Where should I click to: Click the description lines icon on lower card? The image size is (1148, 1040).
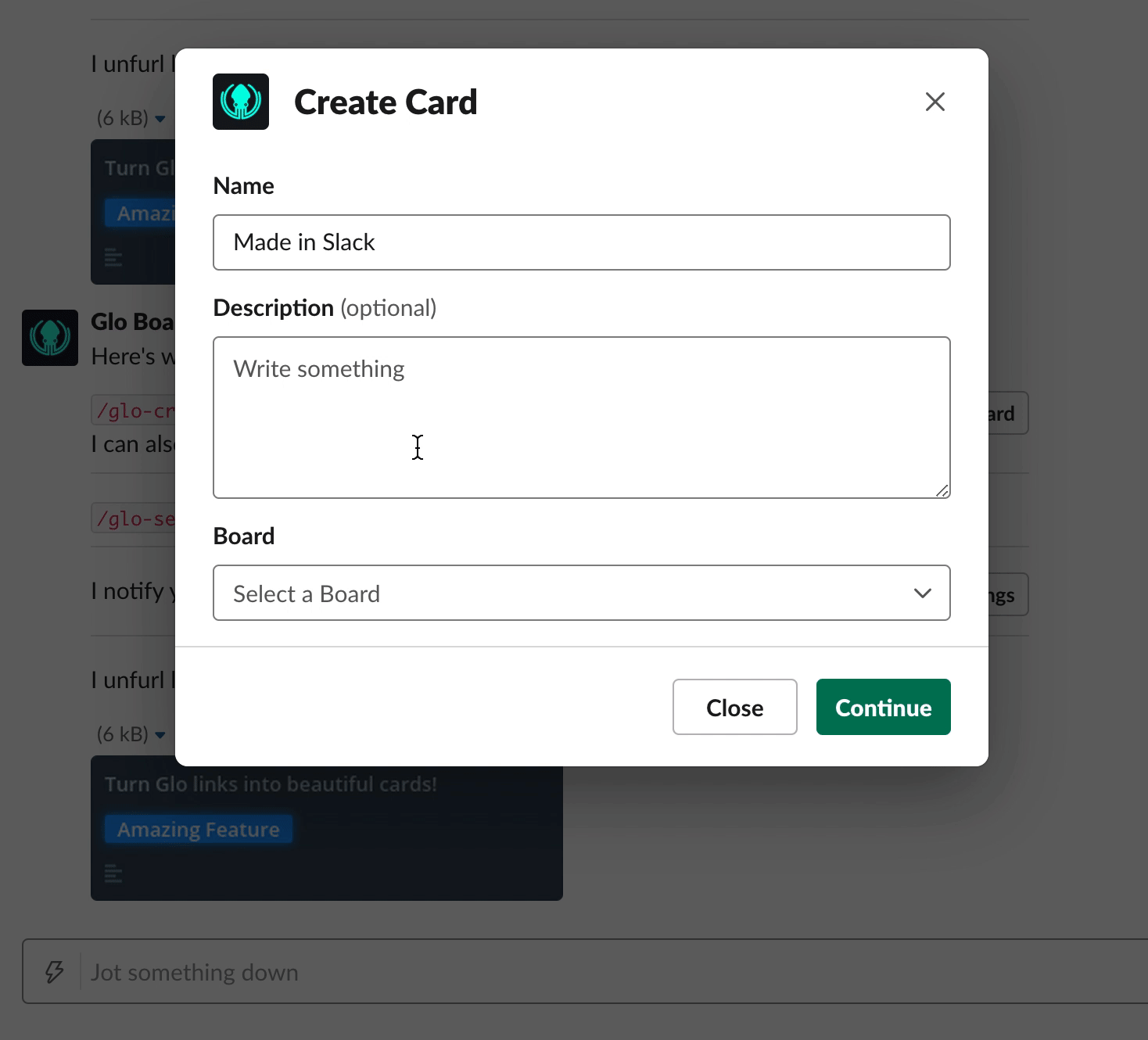coord(113,873)
